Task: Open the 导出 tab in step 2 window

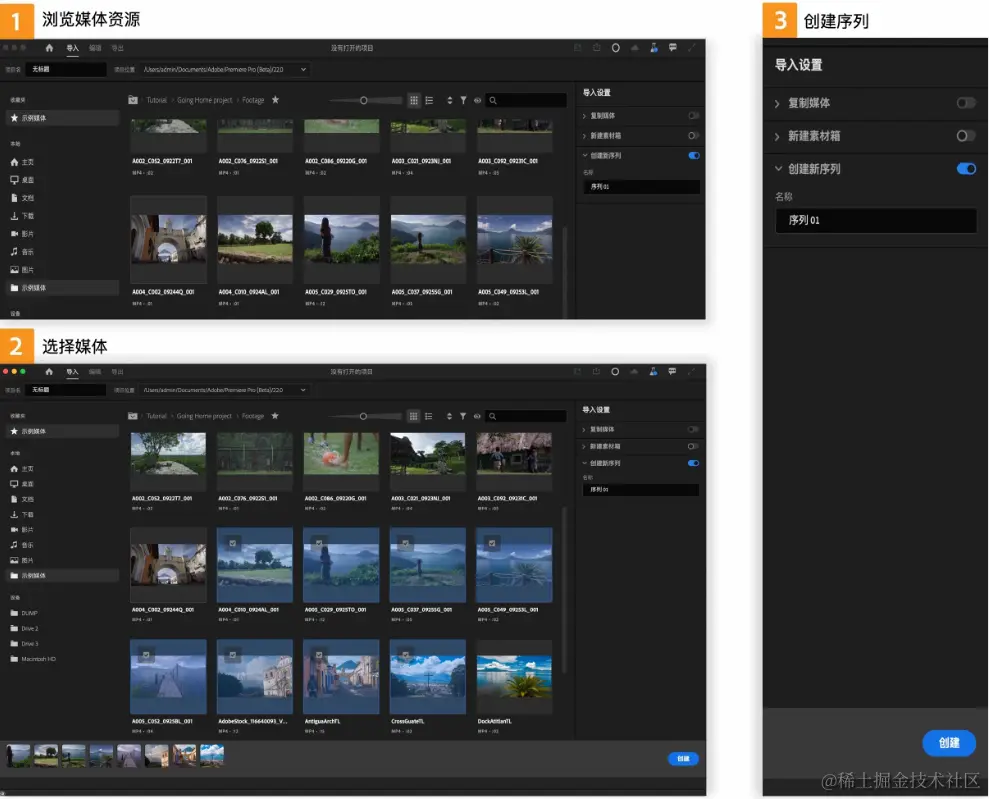Action: pyautogui.click(x=118, y=371)
